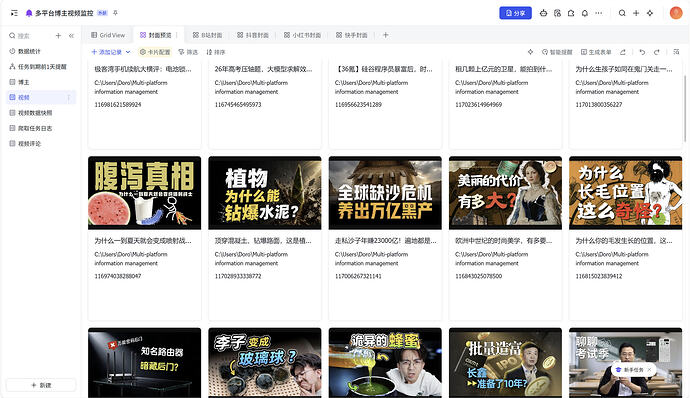The image size is (690, 398).
Task: Click the pin icon beside the base title
Action: [x=115, y=13]
